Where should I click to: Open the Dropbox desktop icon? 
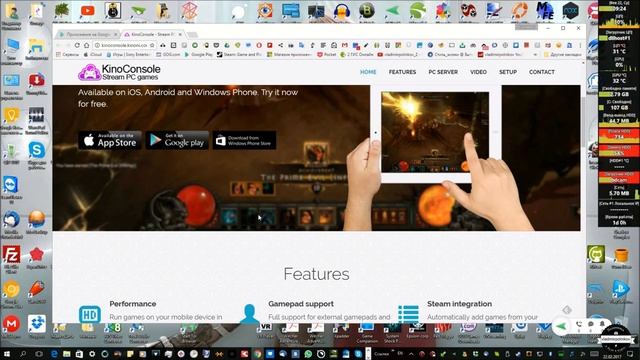click(37, 324)
